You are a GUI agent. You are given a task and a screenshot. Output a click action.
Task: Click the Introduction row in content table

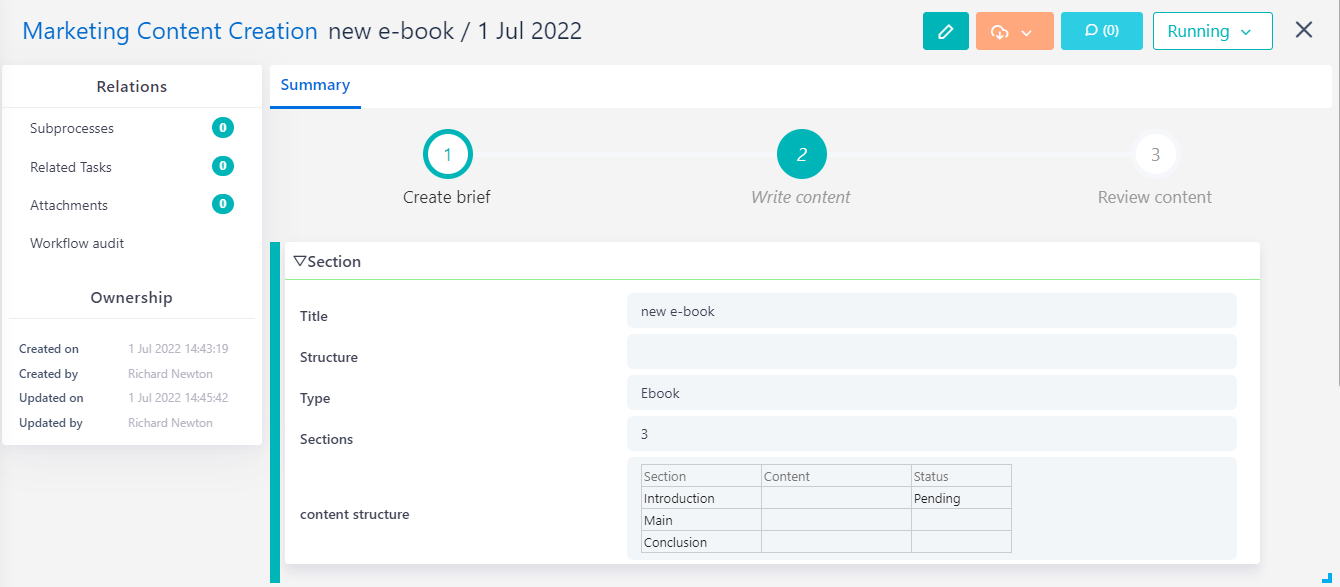[x=700, y=498]
